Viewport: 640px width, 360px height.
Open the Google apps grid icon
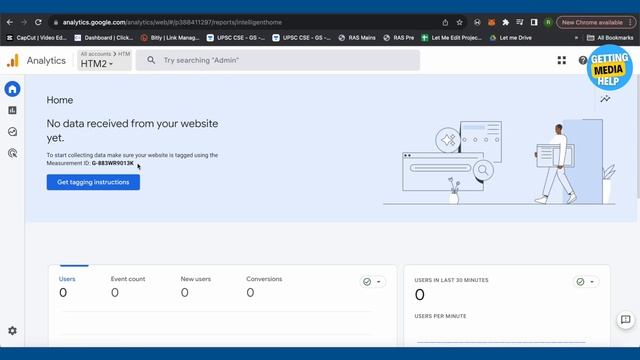point(562,60)
